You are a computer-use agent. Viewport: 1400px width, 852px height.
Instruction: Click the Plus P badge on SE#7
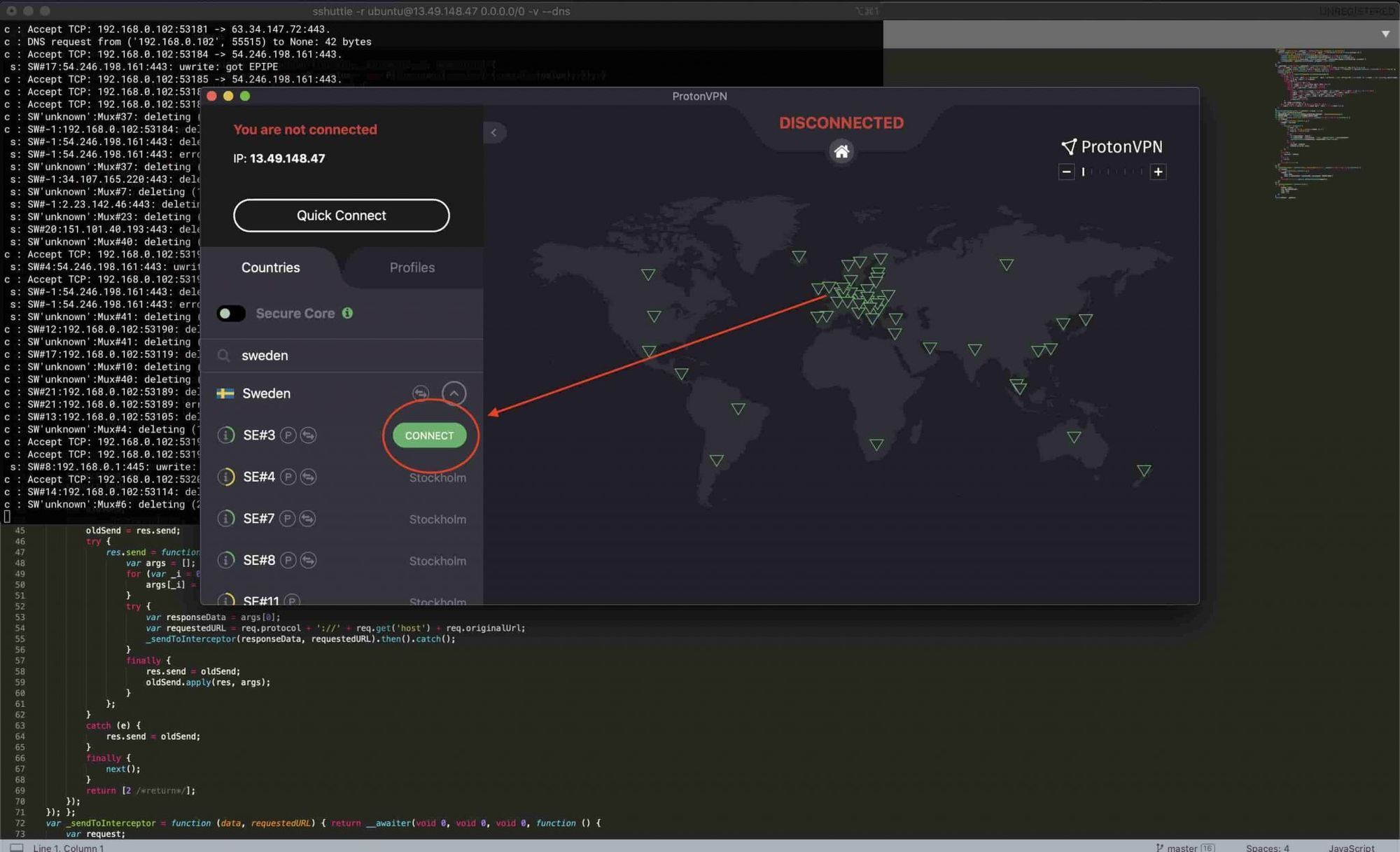coord(287,519)
